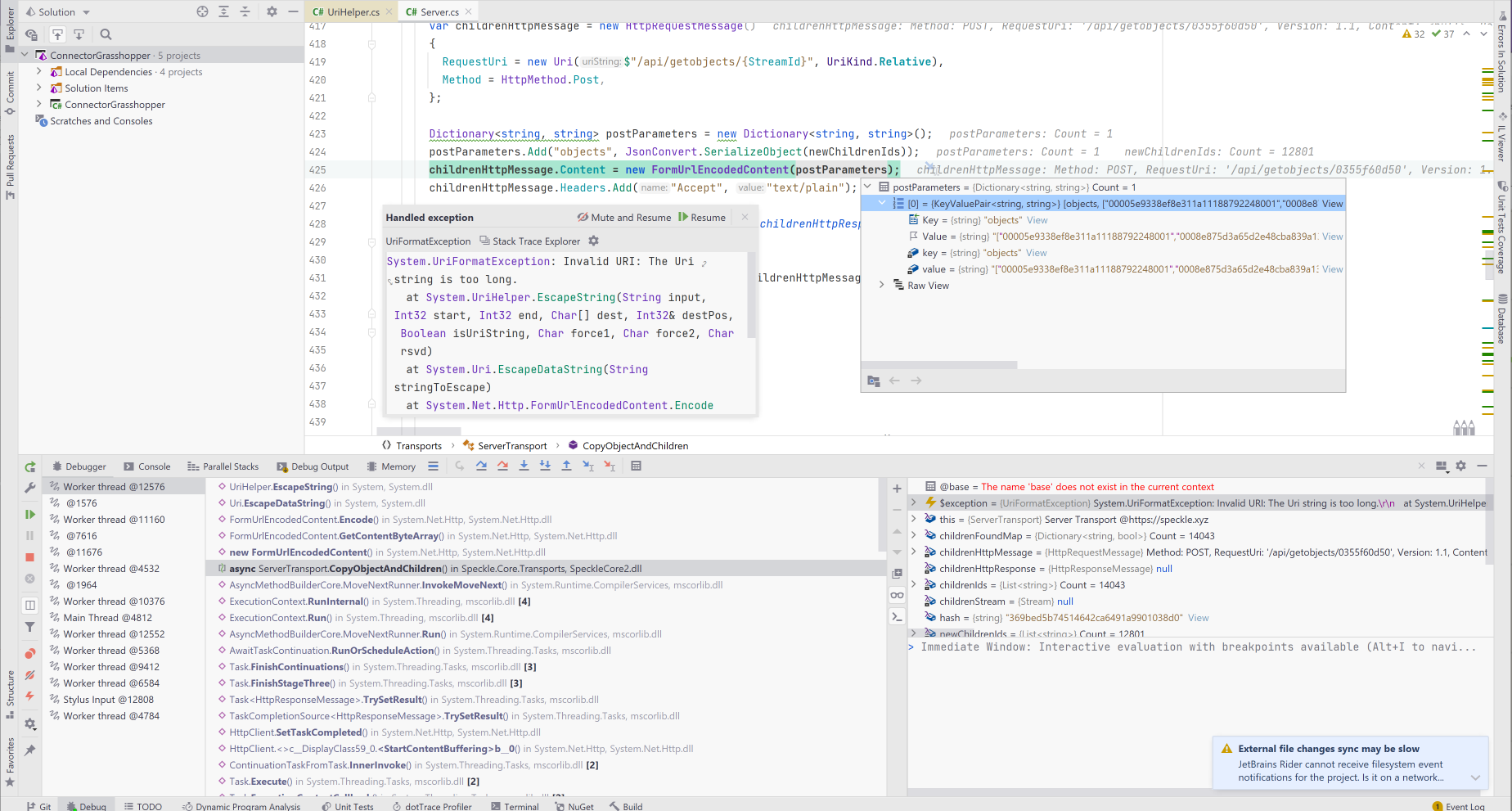Collapse the ConnectorGrasshopper solution node
1512x811 pixels.
tap(25, 55)
